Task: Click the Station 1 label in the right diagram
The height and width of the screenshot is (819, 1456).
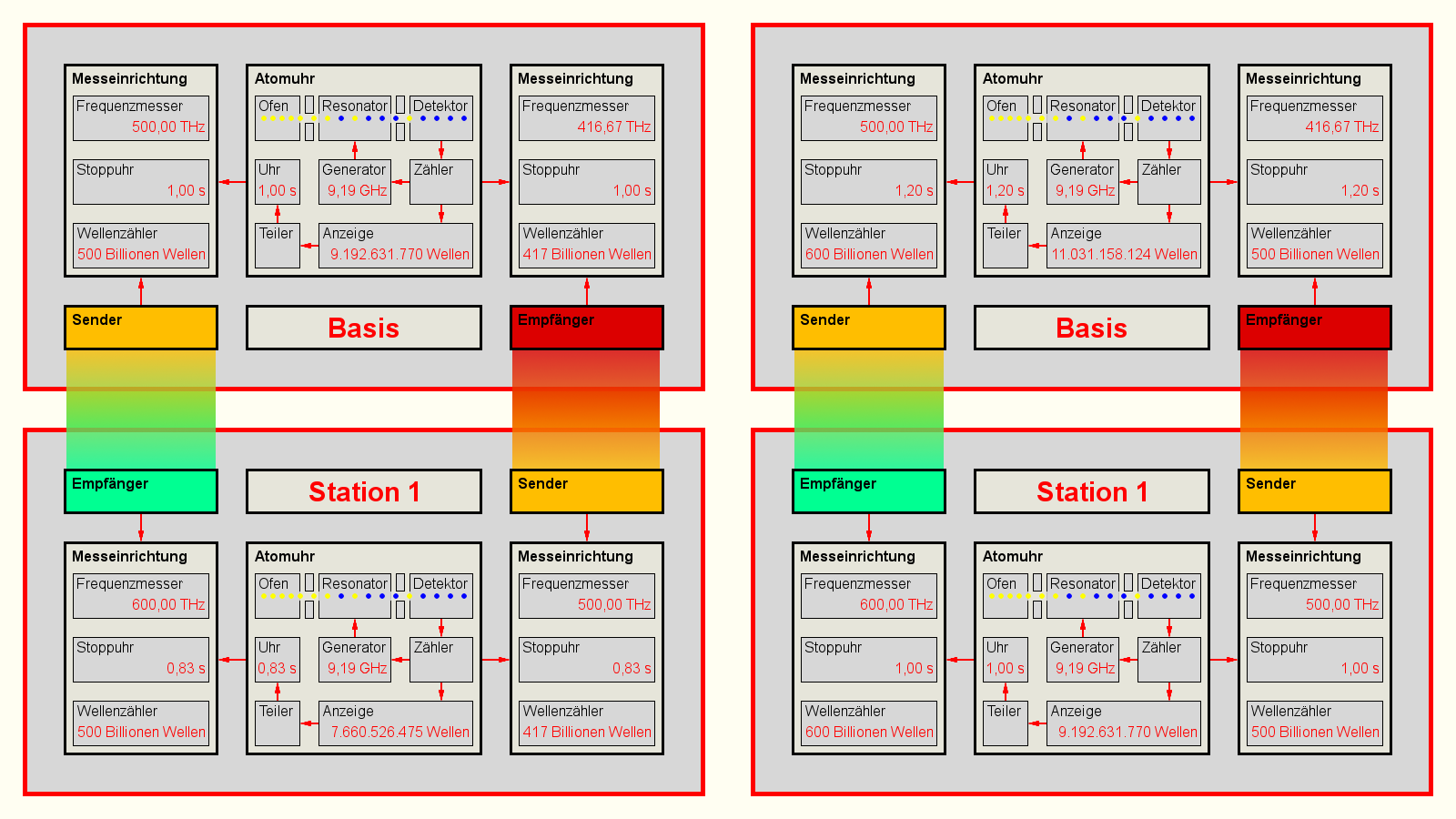Action: click(x=1091, y=491)
